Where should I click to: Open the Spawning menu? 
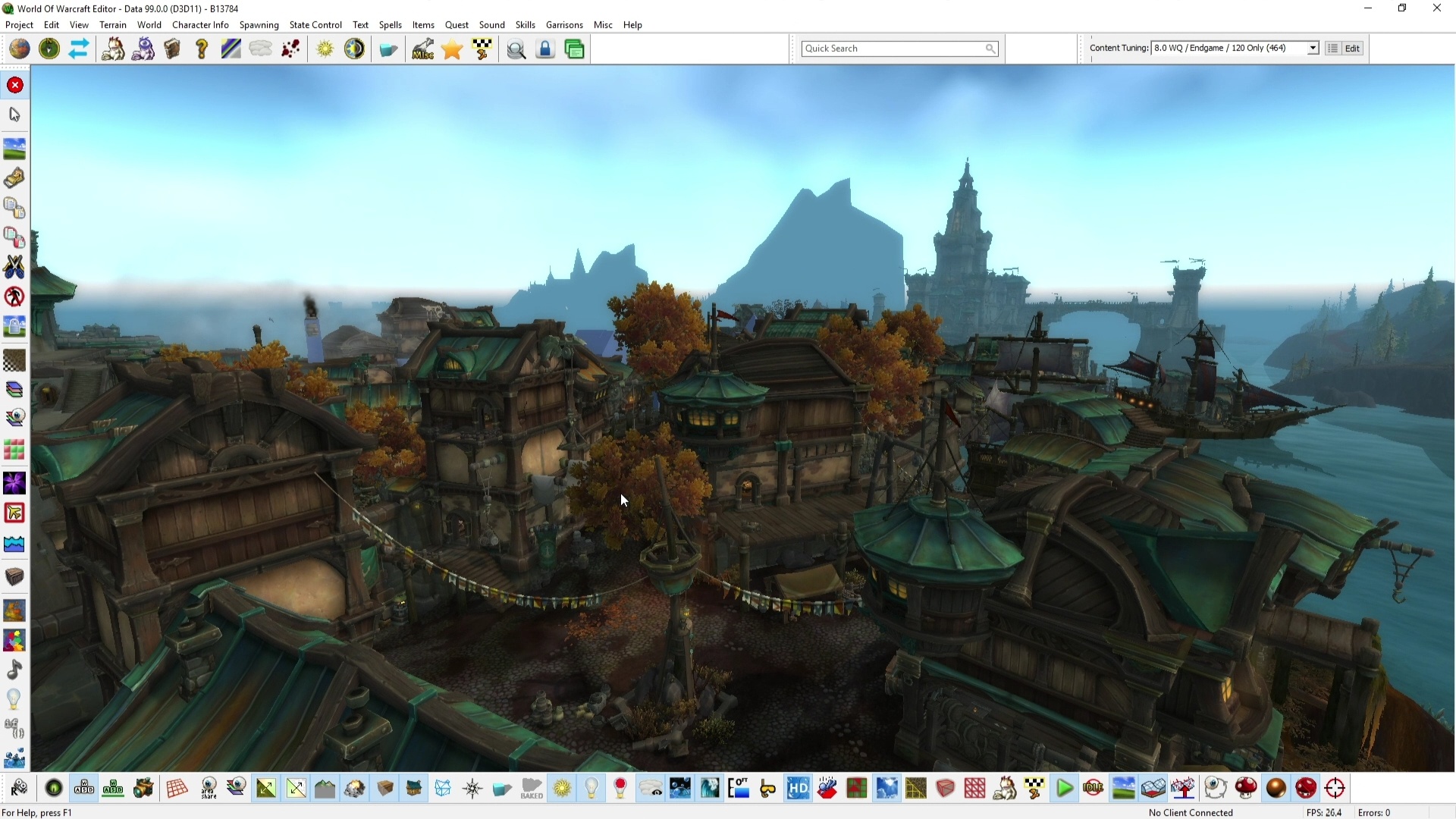click(259, 25)
